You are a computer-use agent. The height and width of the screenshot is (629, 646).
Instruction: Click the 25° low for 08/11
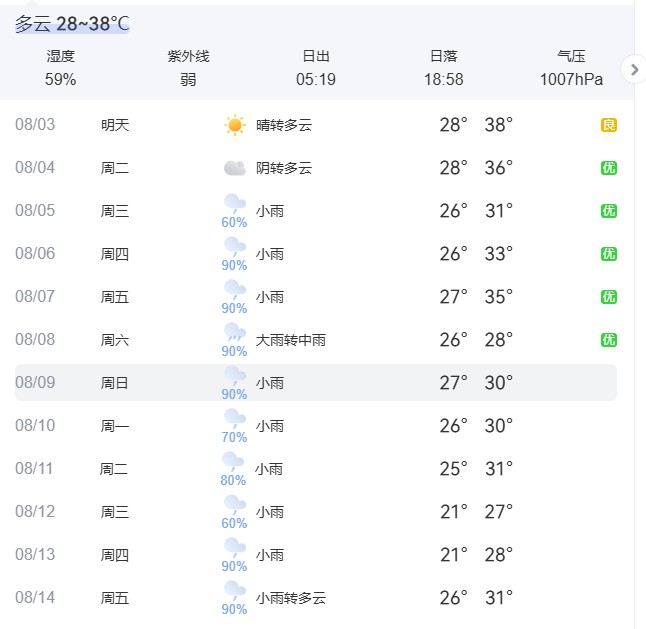coord(454,469)
